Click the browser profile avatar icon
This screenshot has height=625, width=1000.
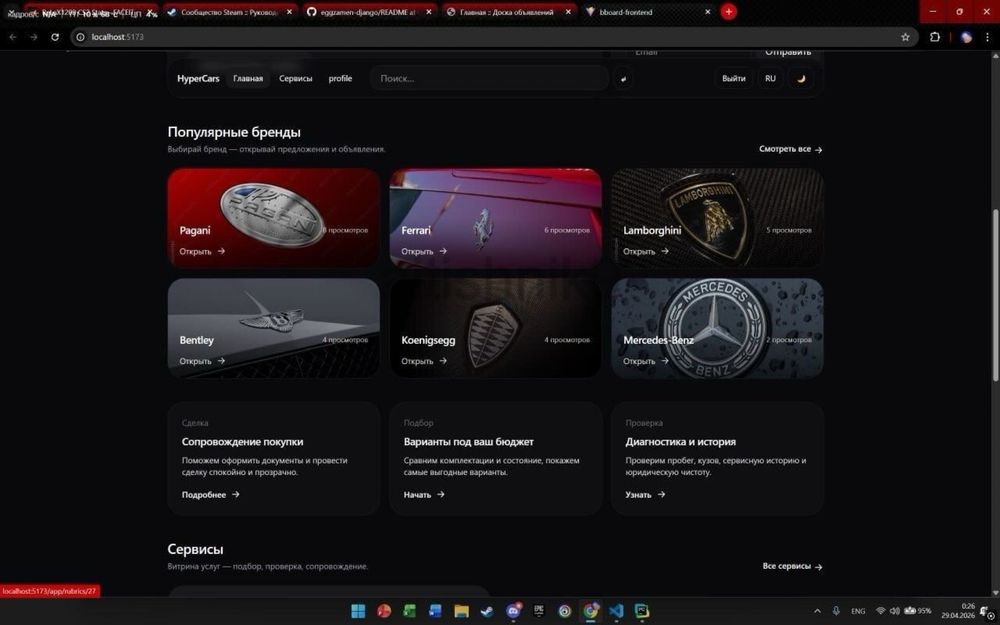[966, 37]
